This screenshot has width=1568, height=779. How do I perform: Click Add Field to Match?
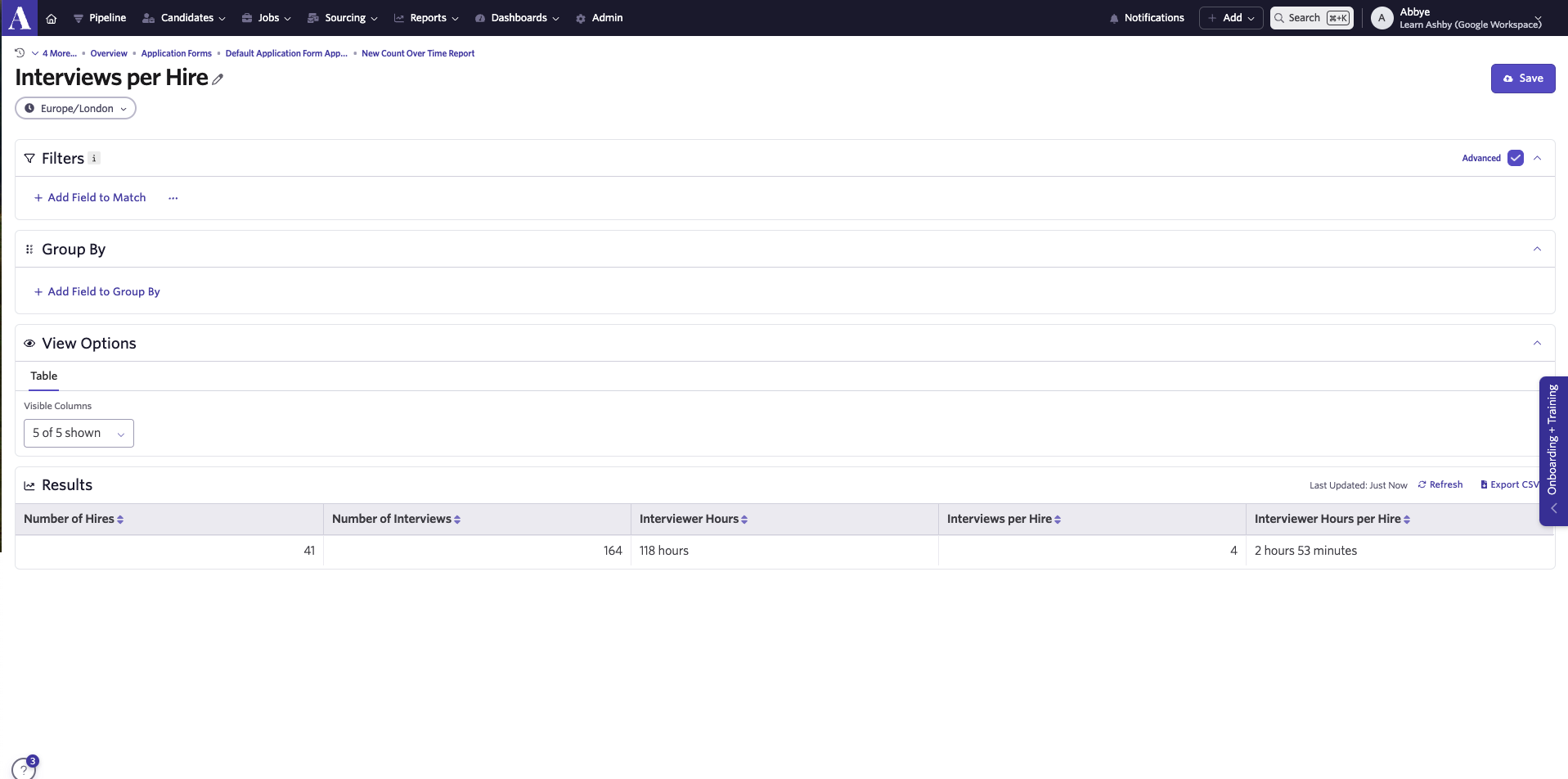coord(90,198)
